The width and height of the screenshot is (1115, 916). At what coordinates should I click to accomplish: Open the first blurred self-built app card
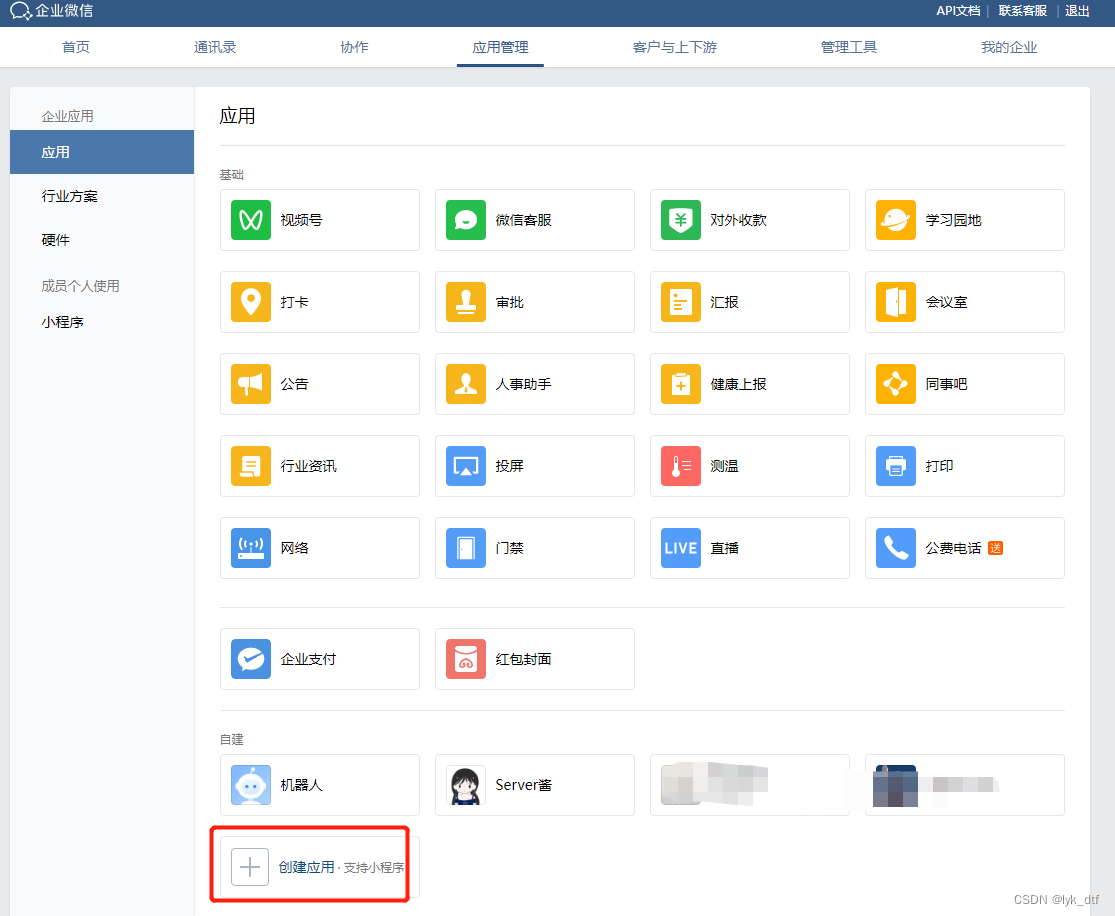pos(749,785)
